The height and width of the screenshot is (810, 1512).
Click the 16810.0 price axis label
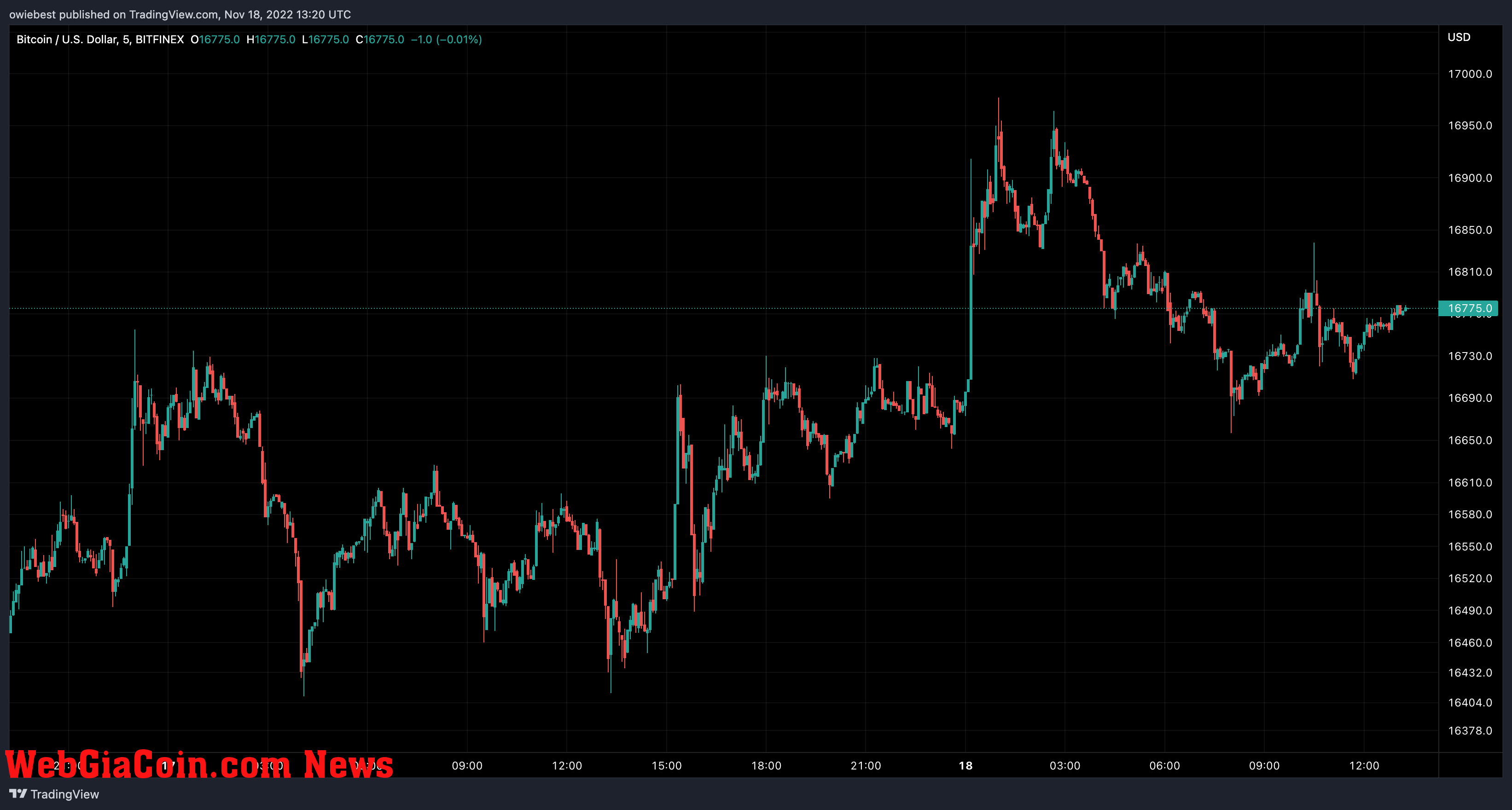(1470, 272)
